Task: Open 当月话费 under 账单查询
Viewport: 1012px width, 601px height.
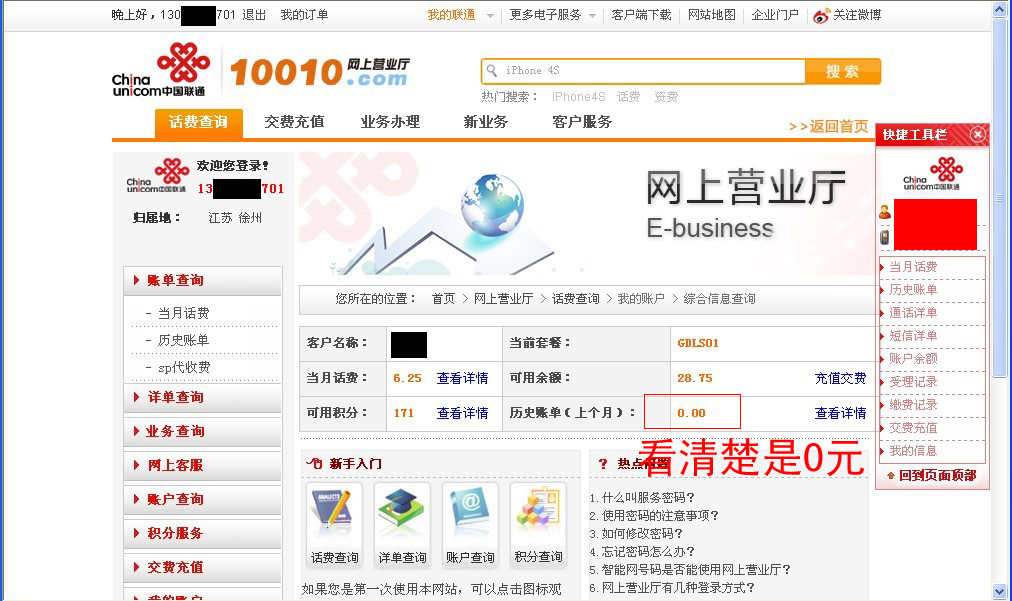Action: pos(183,313)
